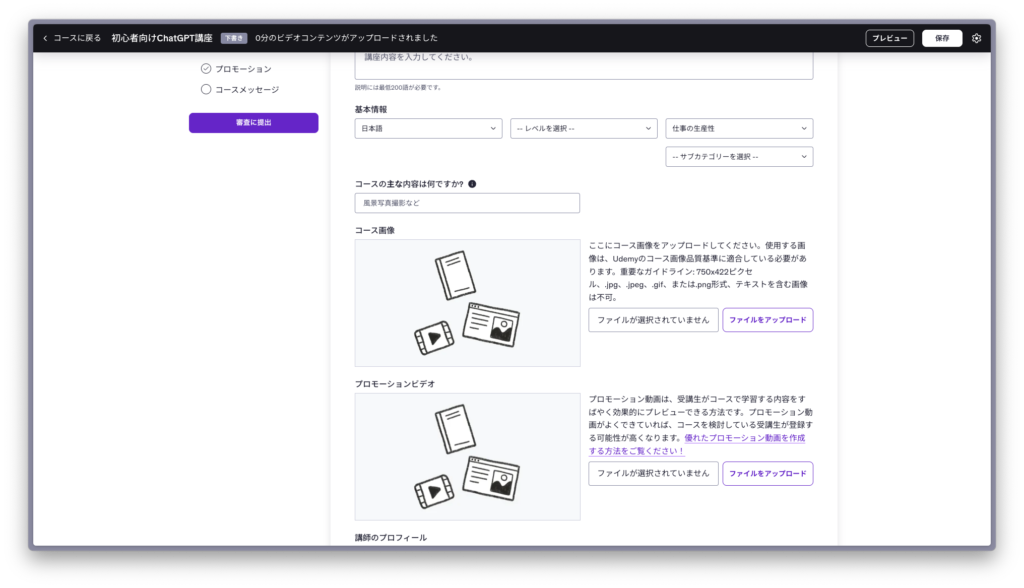Viewport: 1024px width, 588px height.
Task: Click ファイルをアップロード for the promotion video
Action: pyautogui.click(x=767, y=473)
